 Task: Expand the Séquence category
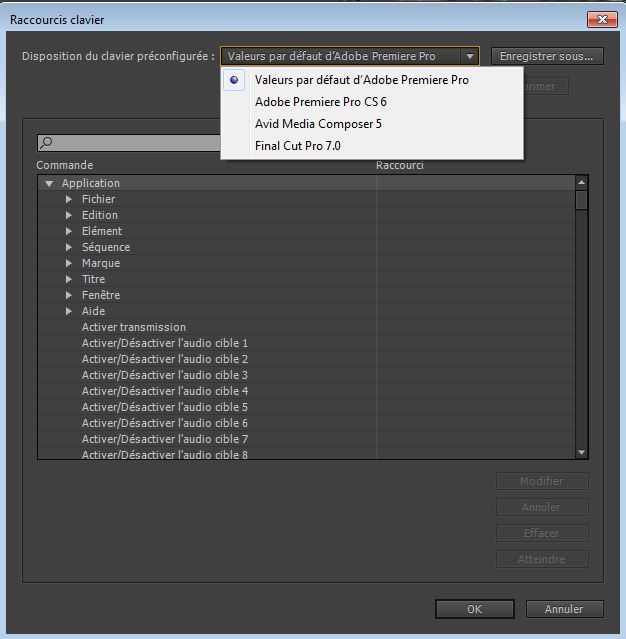pyautogui.click(x=69, y=247)
